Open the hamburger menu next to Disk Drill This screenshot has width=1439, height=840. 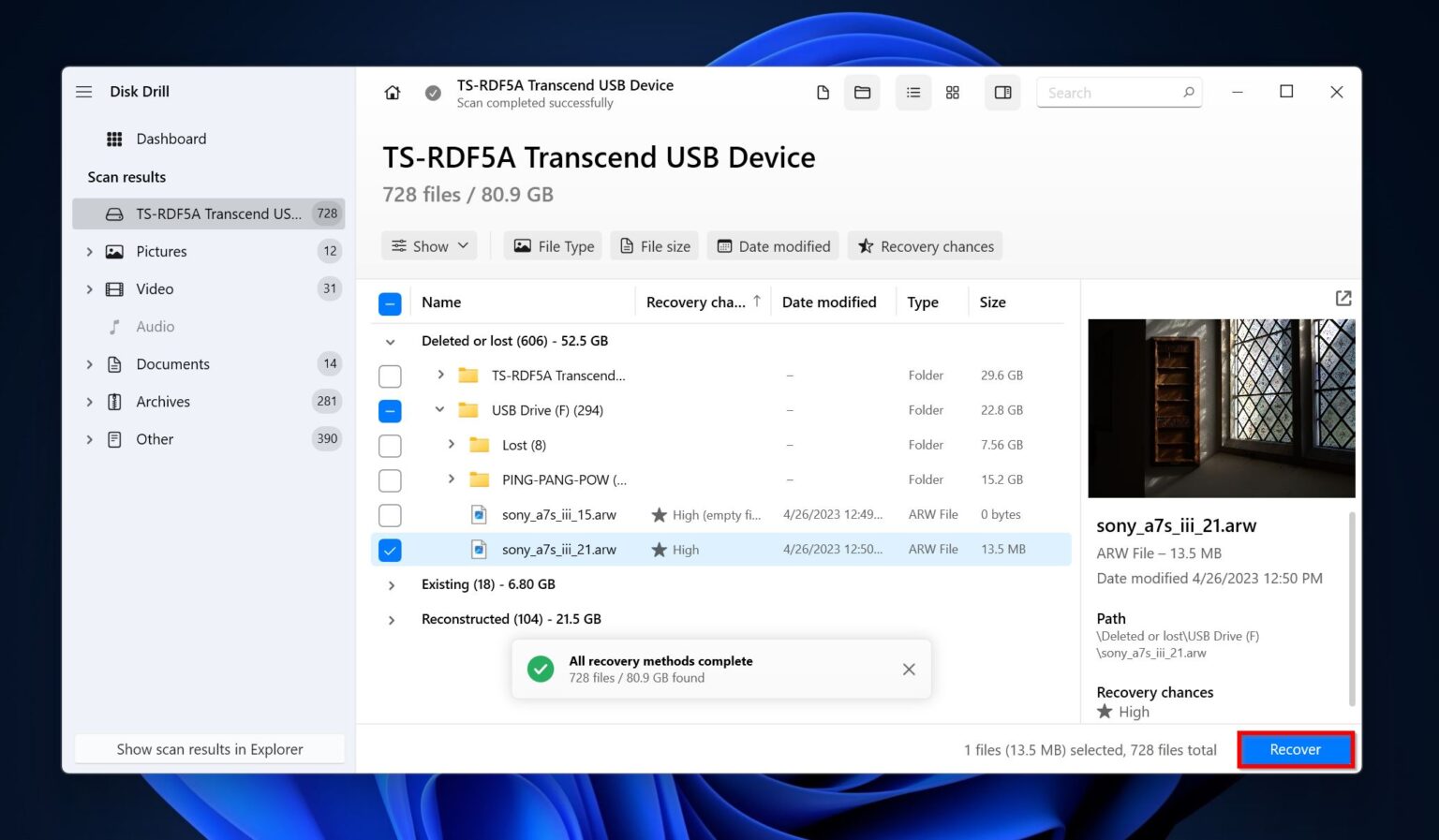click(84, 92)
